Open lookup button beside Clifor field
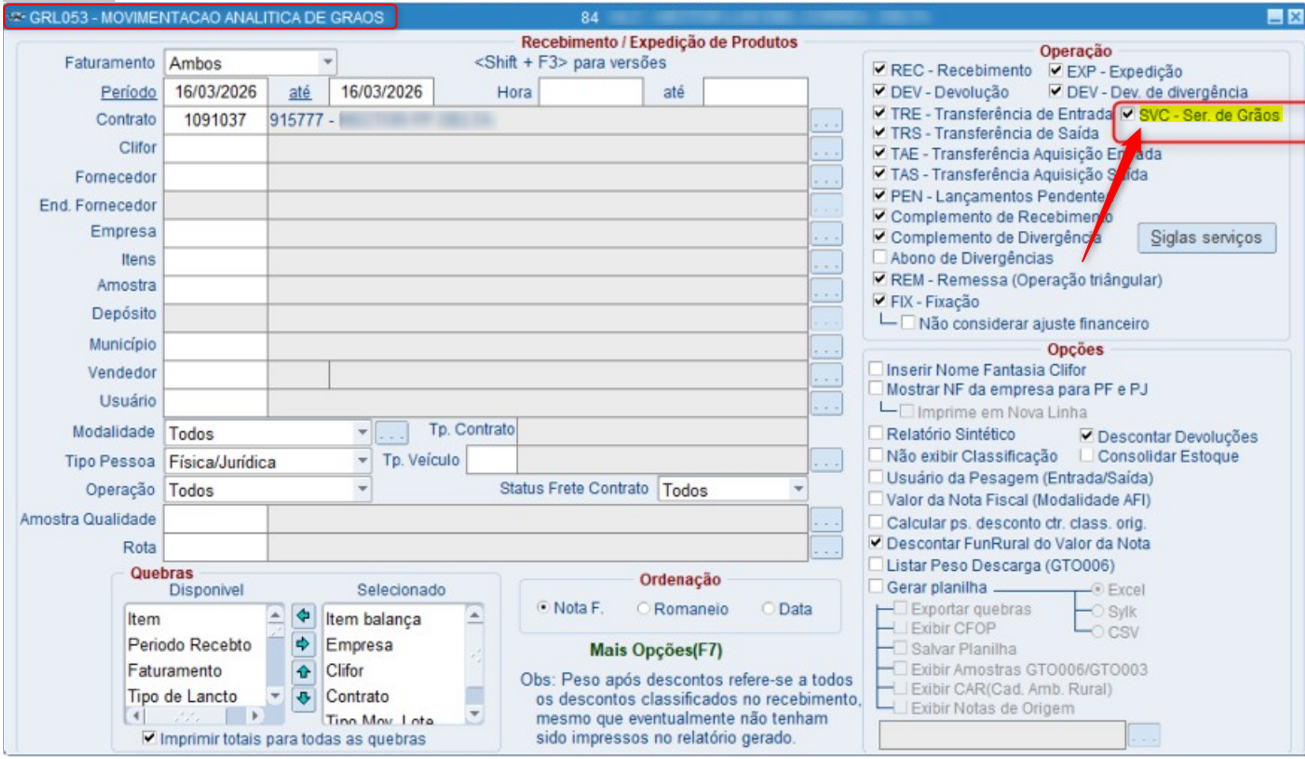Viewport: 1305px width, 759px height. pos(826,150)
